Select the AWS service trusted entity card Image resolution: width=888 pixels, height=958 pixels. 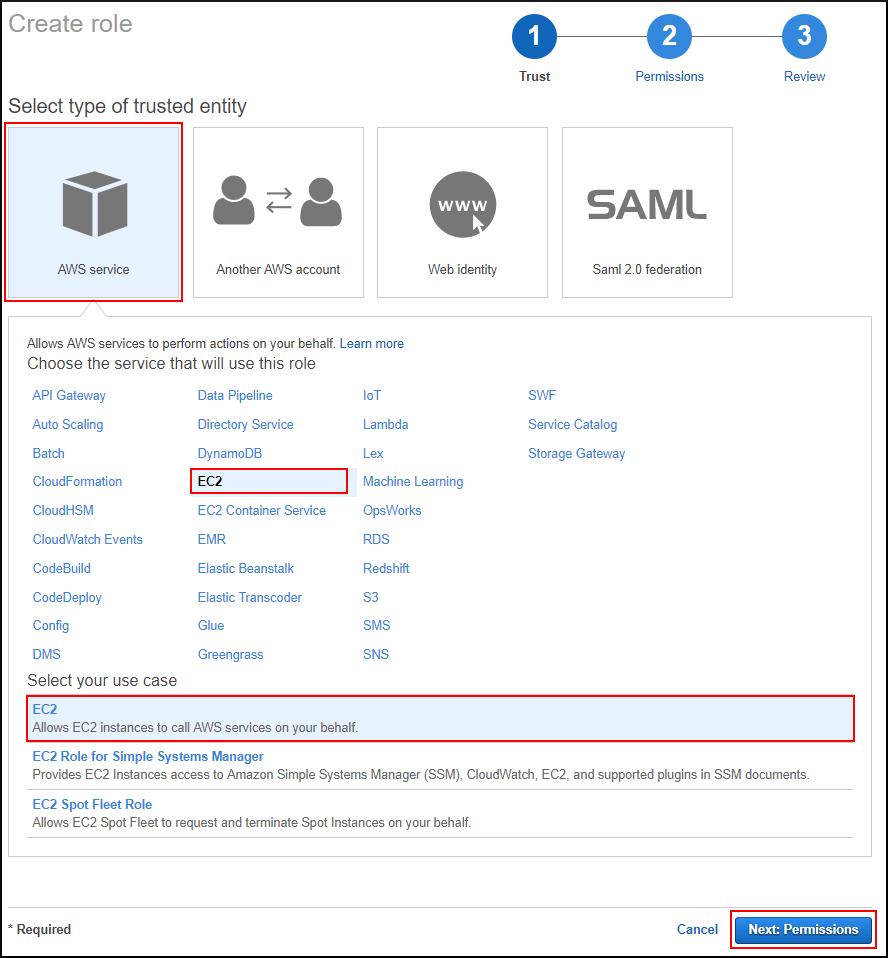[94, 212]
